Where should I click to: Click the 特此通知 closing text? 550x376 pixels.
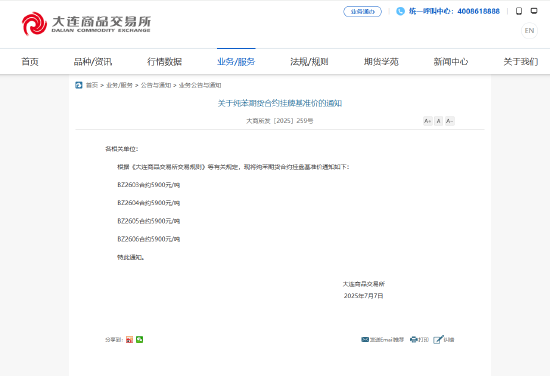tap(130, 257)
